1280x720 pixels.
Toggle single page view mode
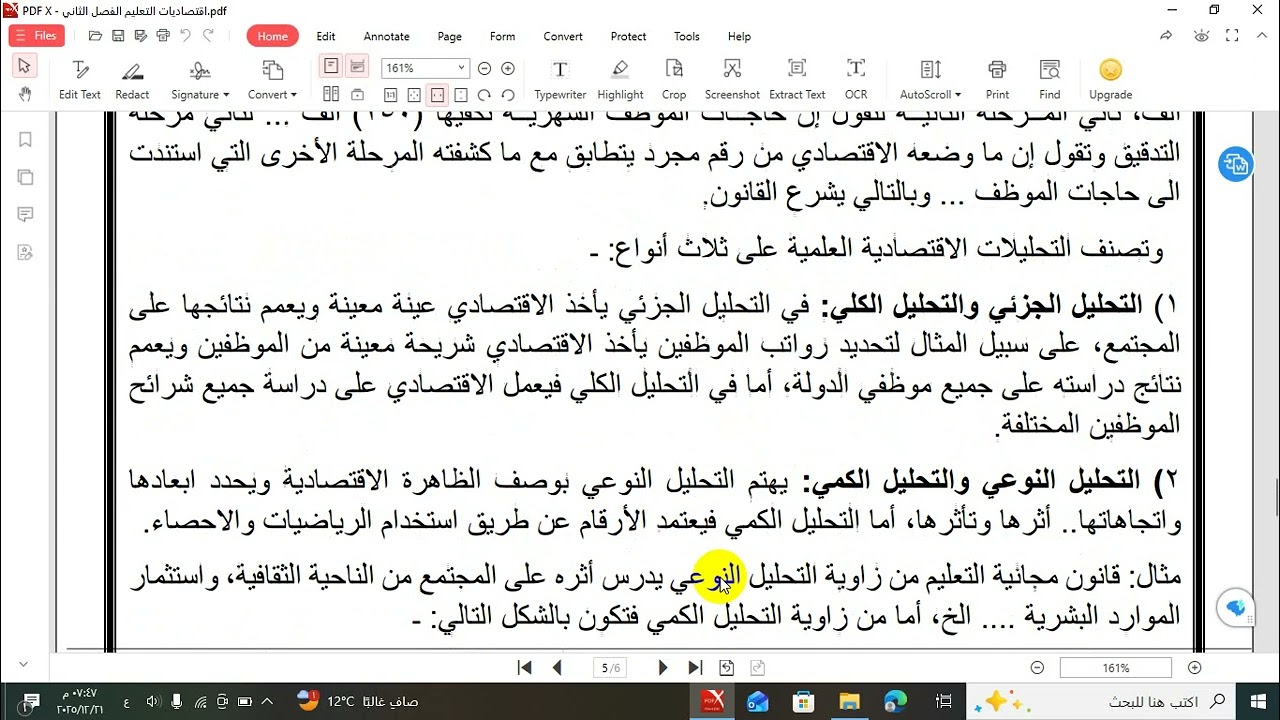click(331, 66)
